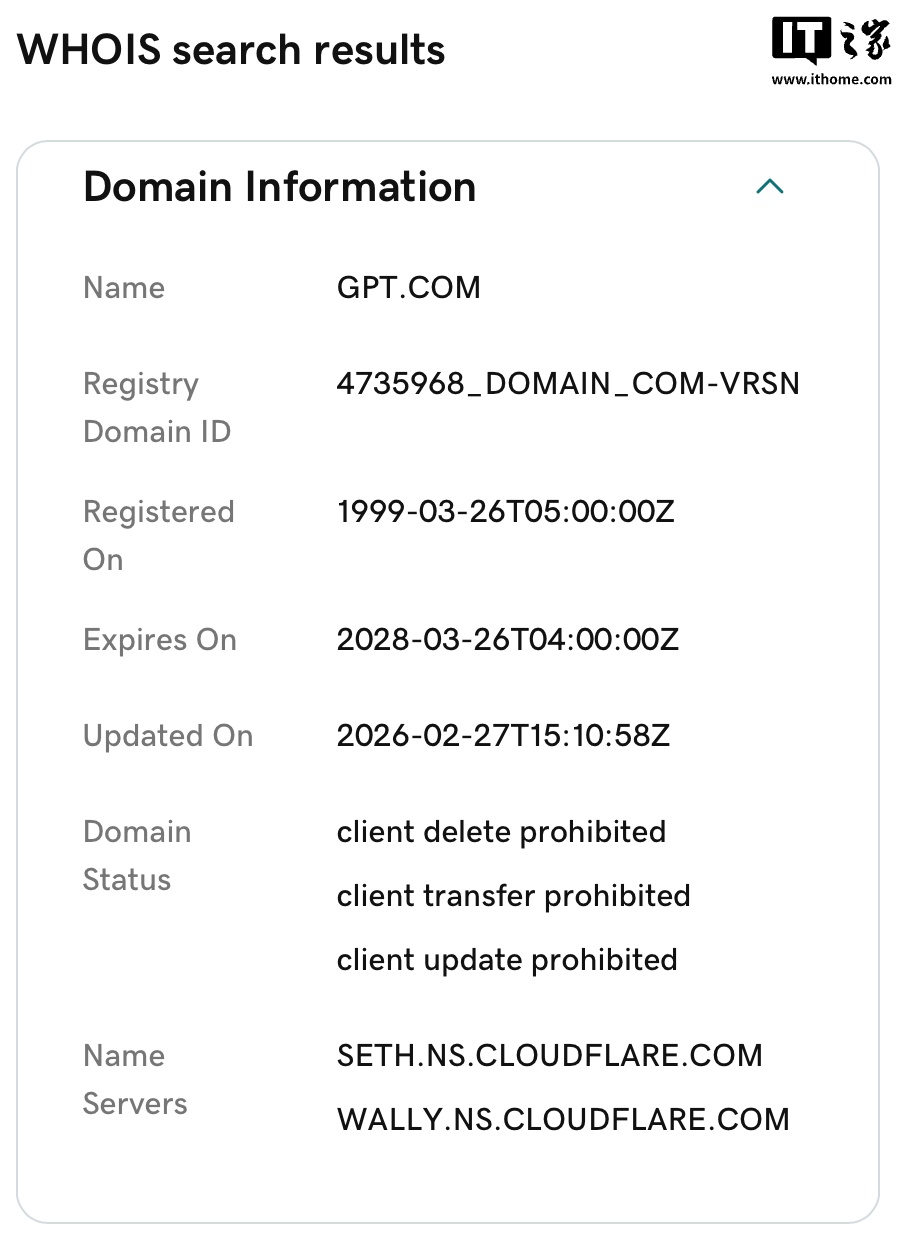Viewport: 906px width, 1242px height.
Task: Click the client transfer prohibited status
Action: (513, 896)
